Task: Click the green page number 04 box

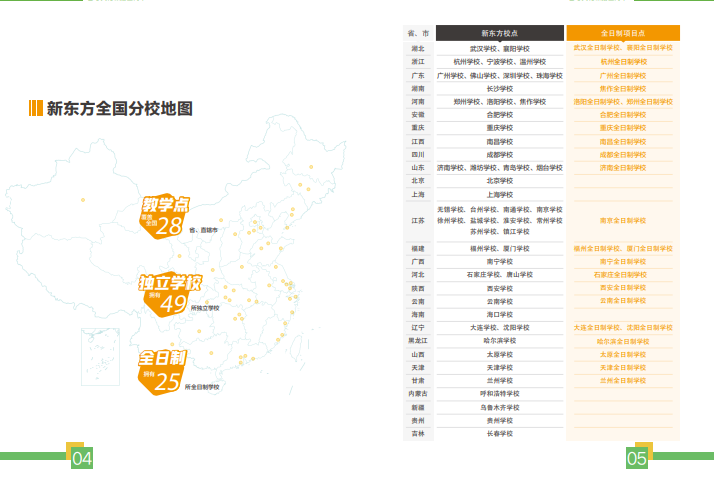Action: [x=82, y=459]
